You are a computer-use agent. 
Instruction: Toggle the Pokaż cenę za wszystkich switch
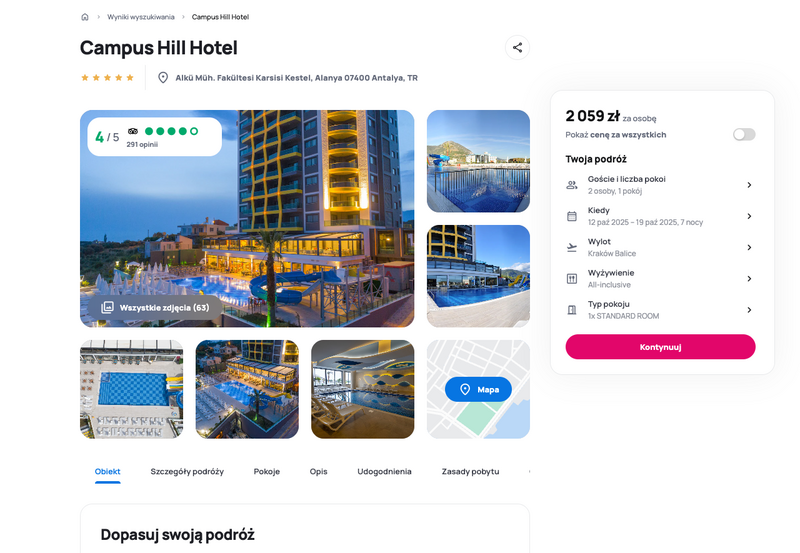click(744, 135)
